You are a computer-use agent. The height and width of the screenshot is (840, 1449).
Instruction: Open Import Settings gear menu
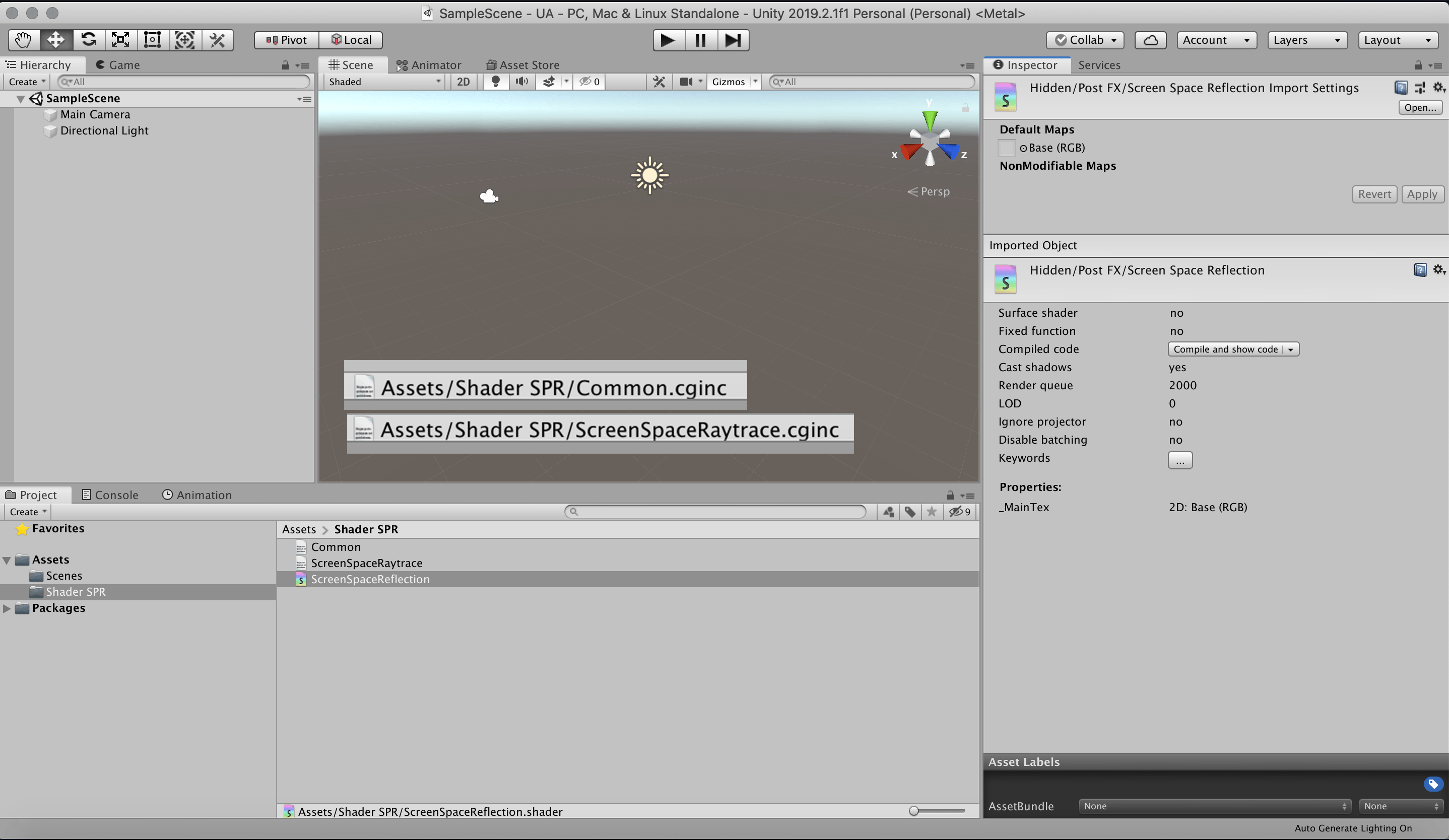(x=1438, y=87)
